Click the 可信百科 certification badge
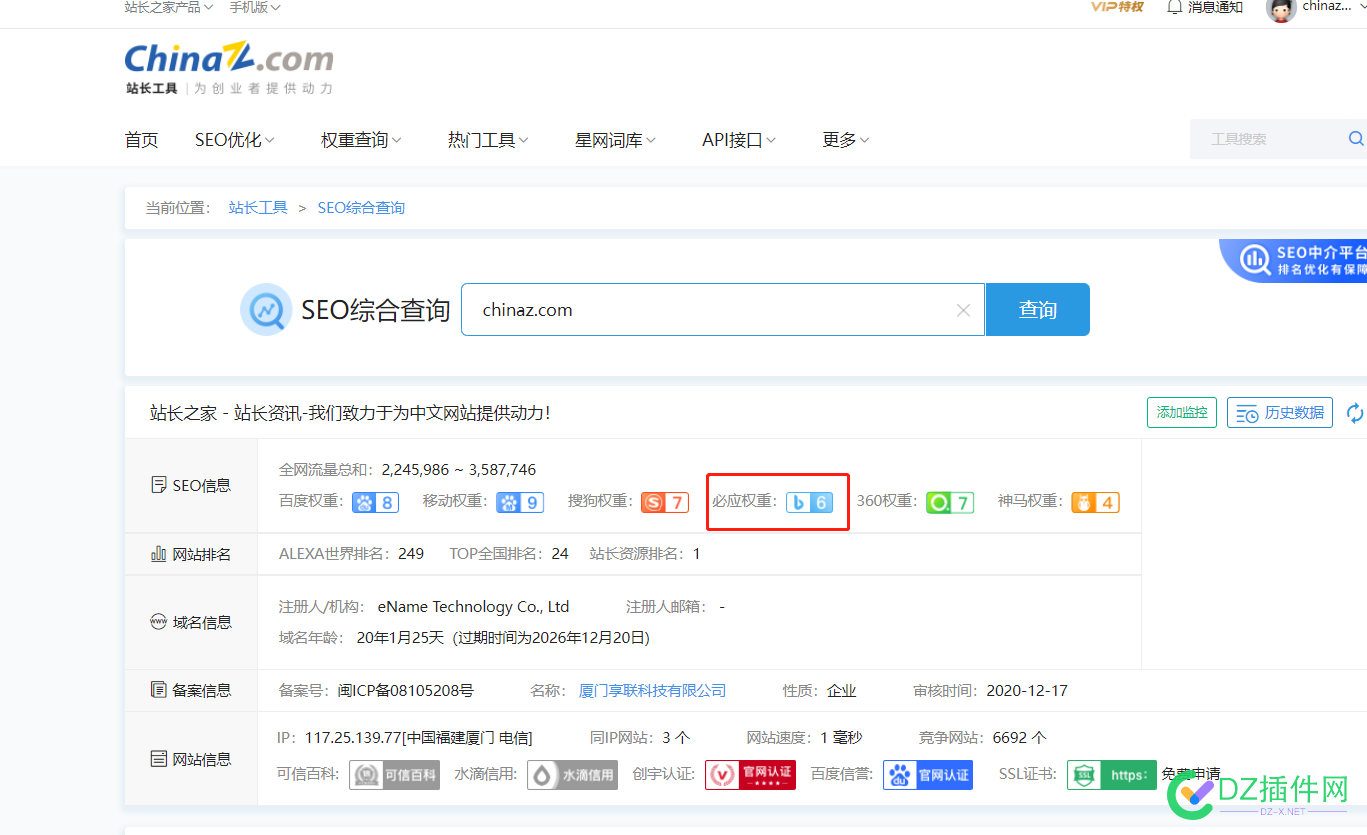Screen dimensions: 1367x835 394,775
